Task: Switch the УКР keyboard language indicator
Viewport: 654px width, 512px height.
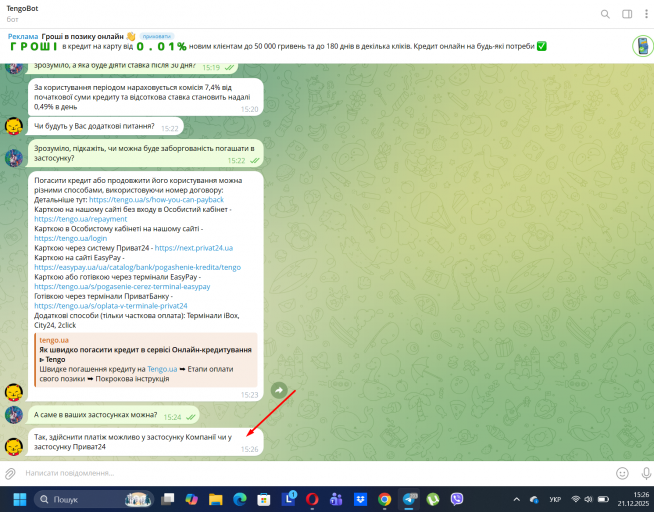Action: click(555, 499)
